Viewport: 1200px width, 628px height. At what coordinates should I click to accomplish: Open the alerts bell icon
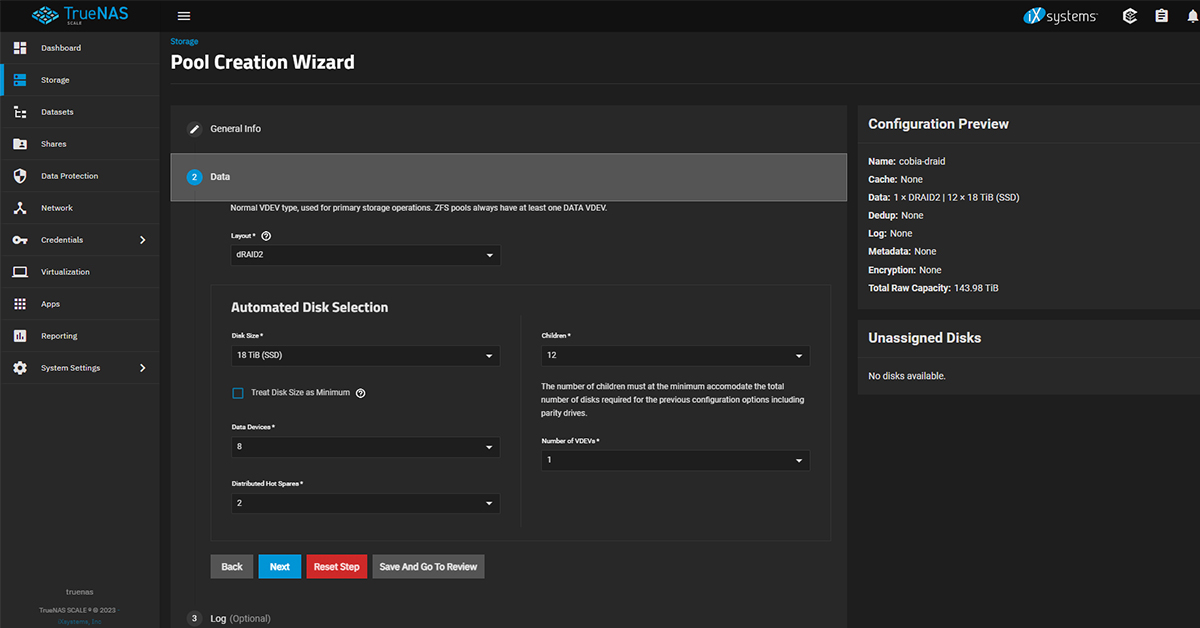(1191, 16)
